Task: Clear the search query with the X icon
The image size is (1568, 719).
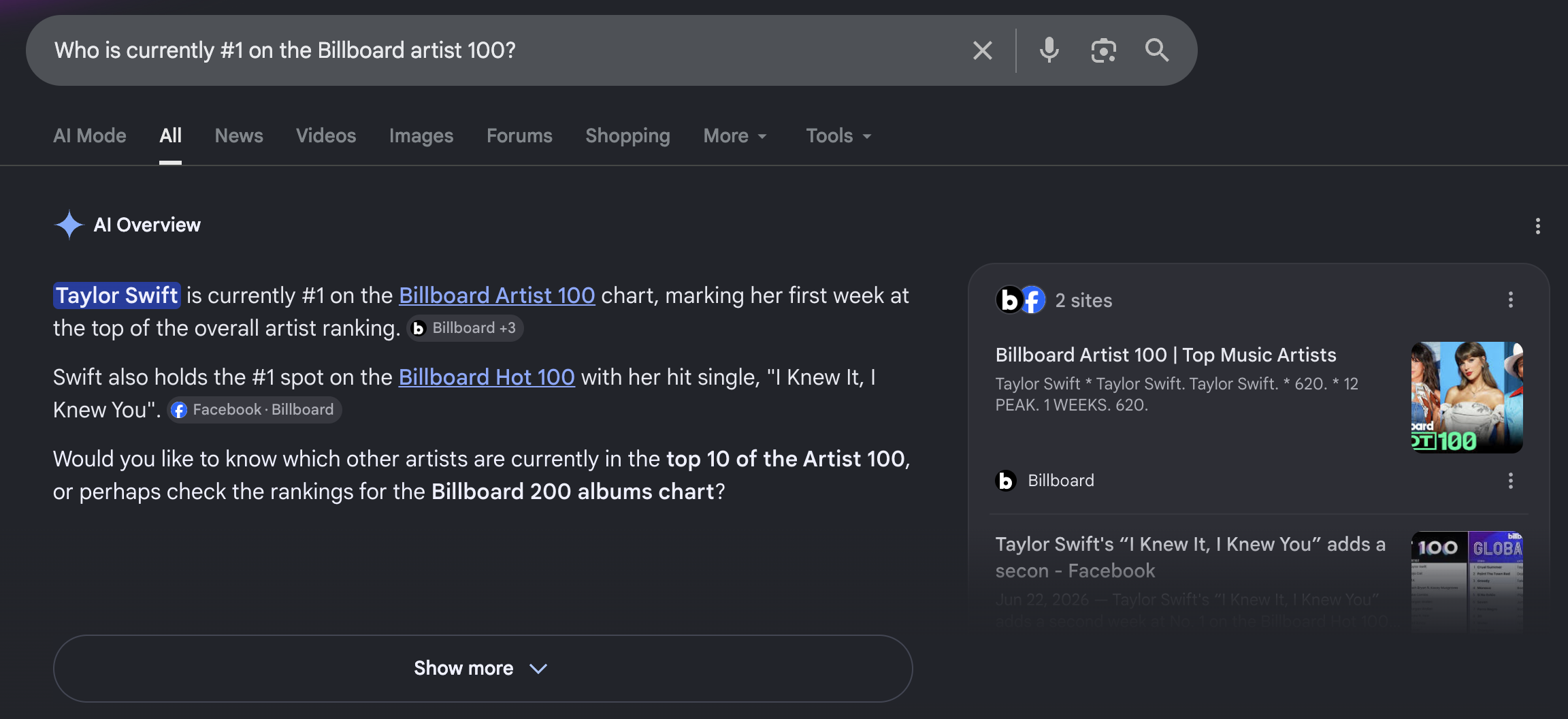Action: 982,50
